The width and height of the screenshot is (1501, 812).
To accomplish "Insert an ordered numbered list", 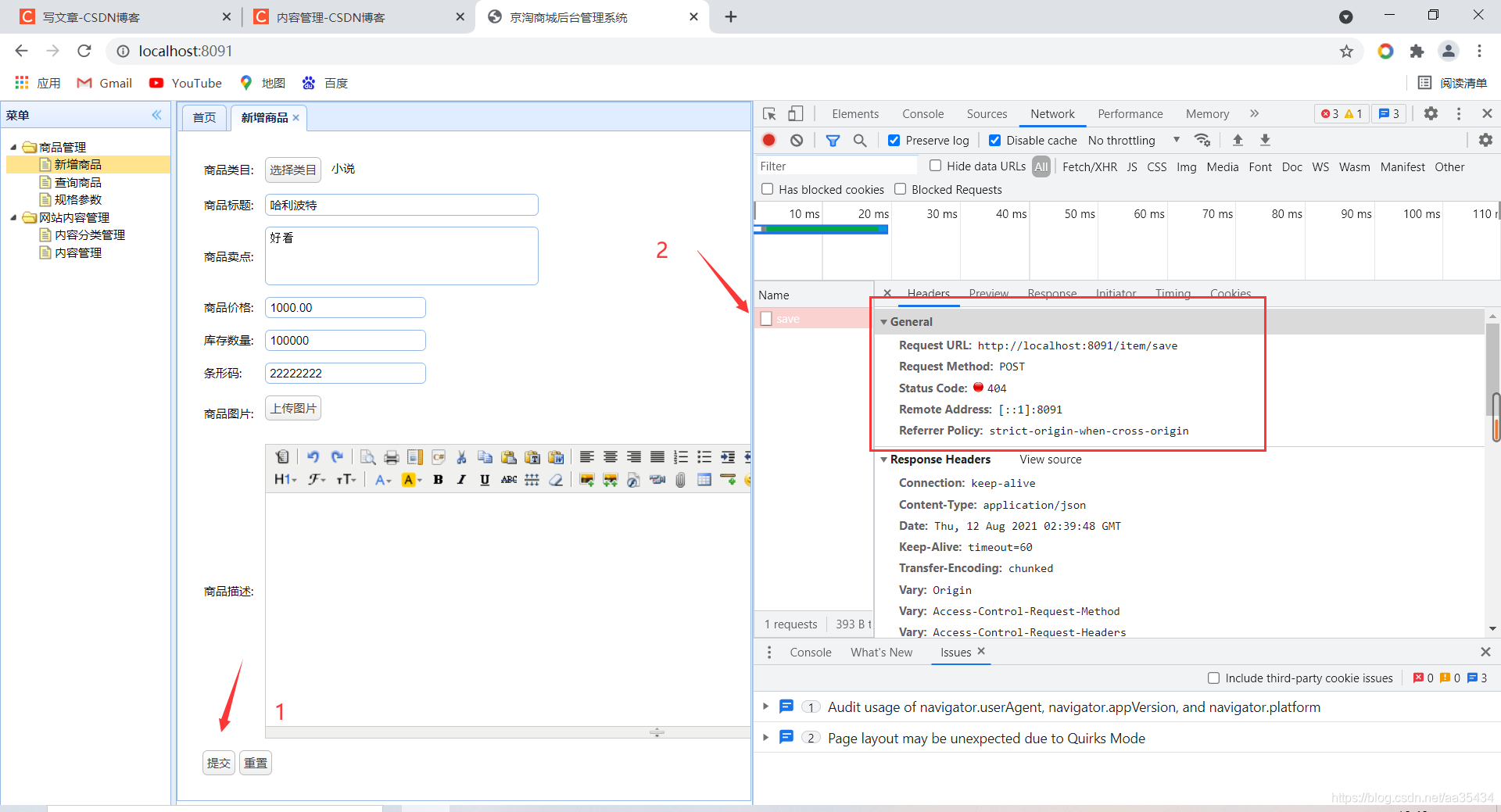I will coord(681,457).
